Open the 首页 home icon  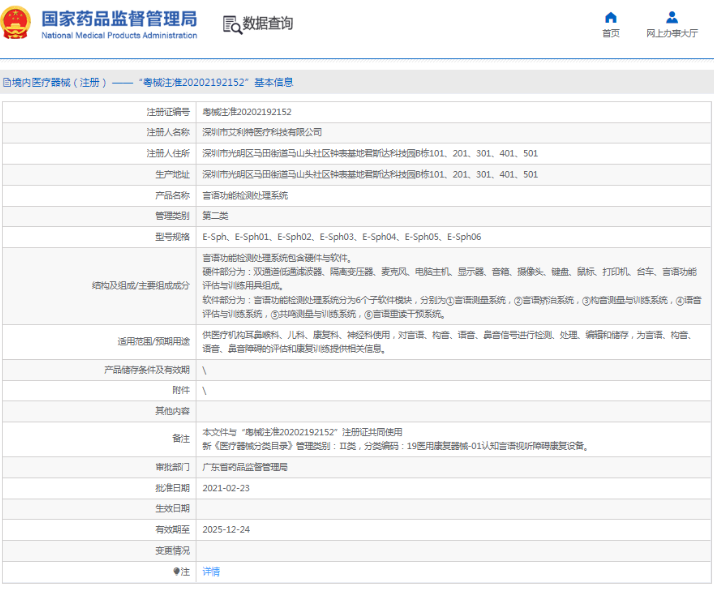coord(611,18)
